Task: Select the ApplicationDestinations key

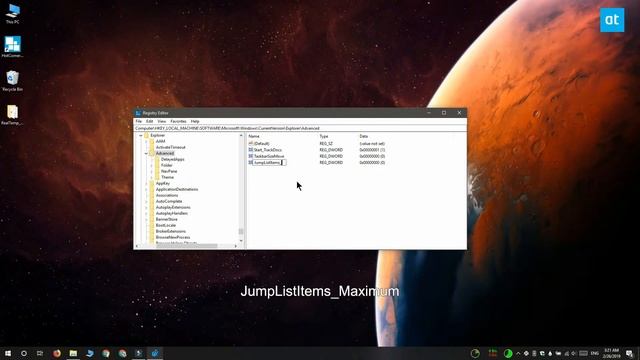Action: coord(177,189)
